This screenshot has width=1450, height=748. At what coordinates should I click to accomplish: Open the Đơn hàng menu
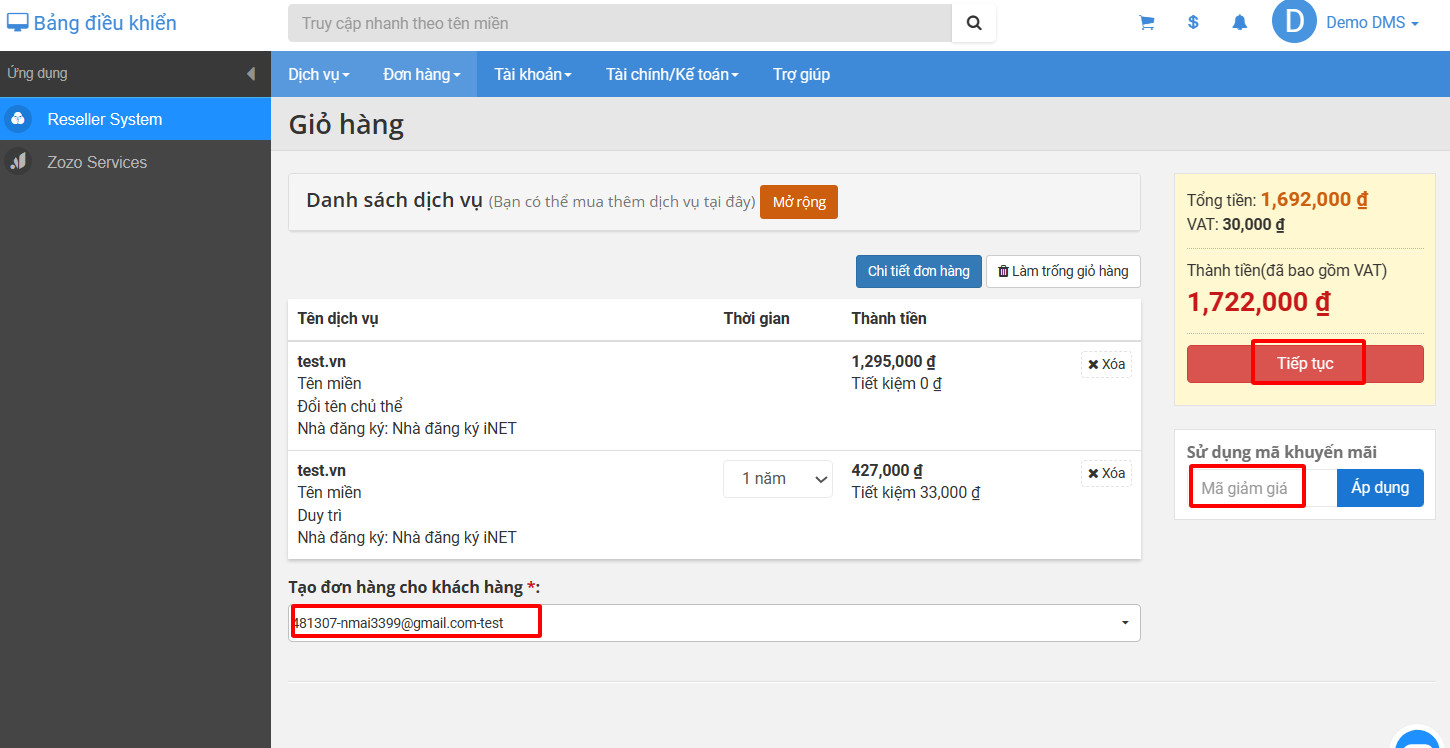422,74
